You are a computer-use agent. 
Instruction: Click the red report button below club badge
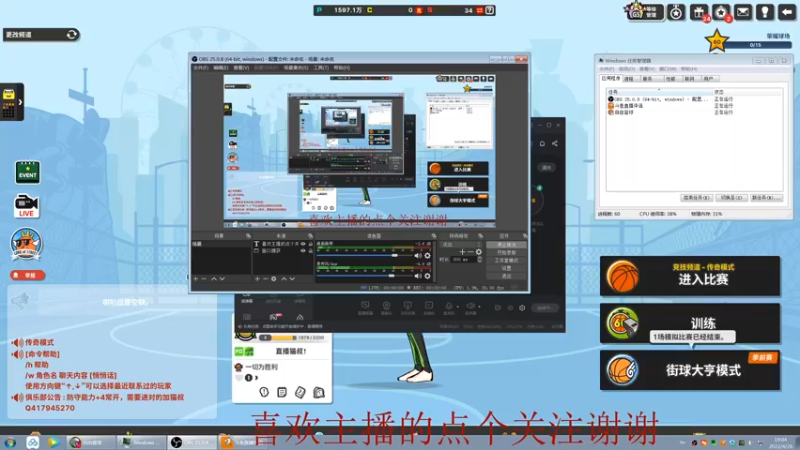[x=28, y=275]
